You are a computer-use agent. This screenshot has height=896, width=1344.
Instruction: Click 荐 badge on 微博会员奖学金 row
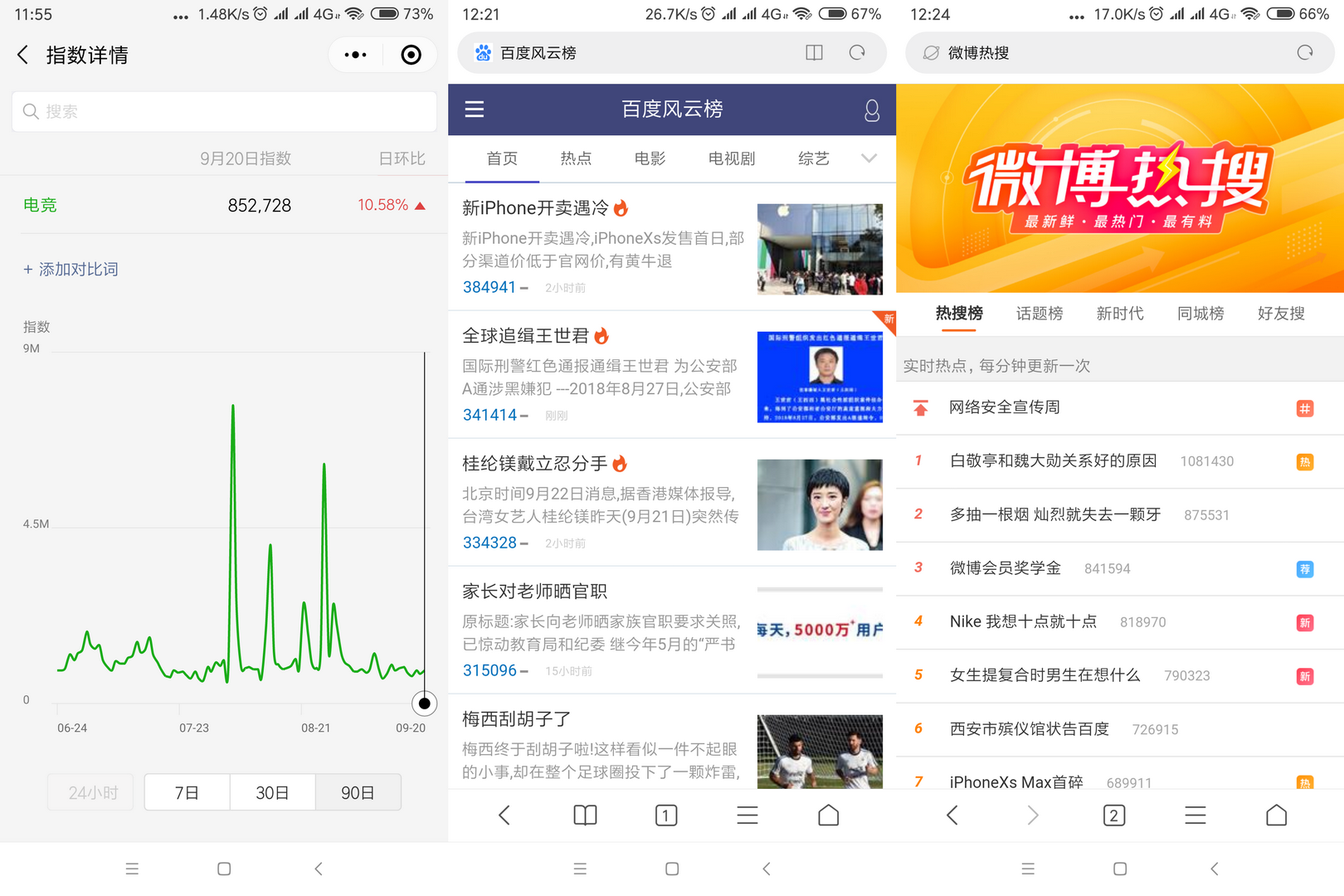pyautogui.click(x=1305, y=569)
